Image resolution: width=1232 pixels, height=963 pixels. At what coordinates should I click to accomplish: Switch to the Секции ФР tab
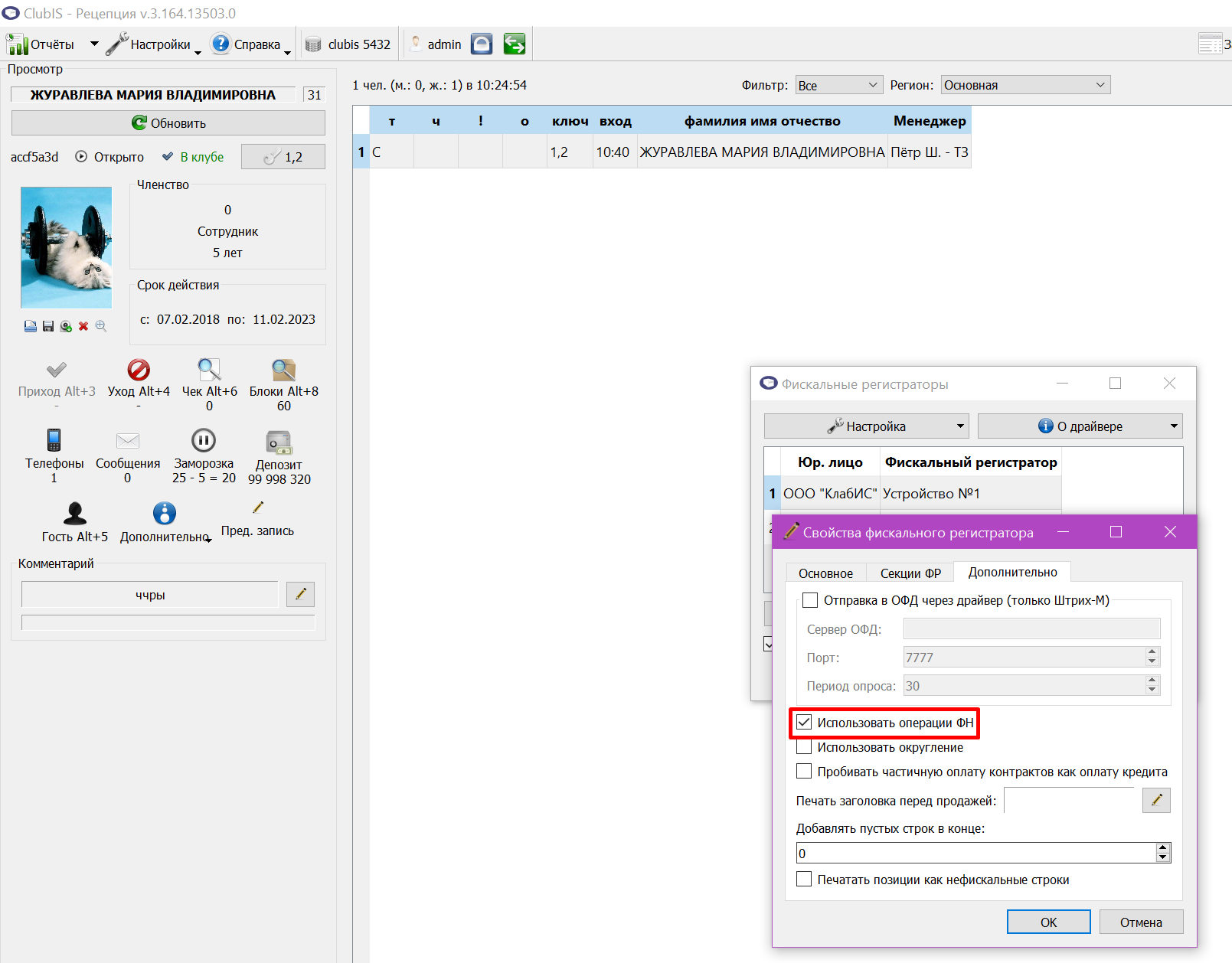910,573
